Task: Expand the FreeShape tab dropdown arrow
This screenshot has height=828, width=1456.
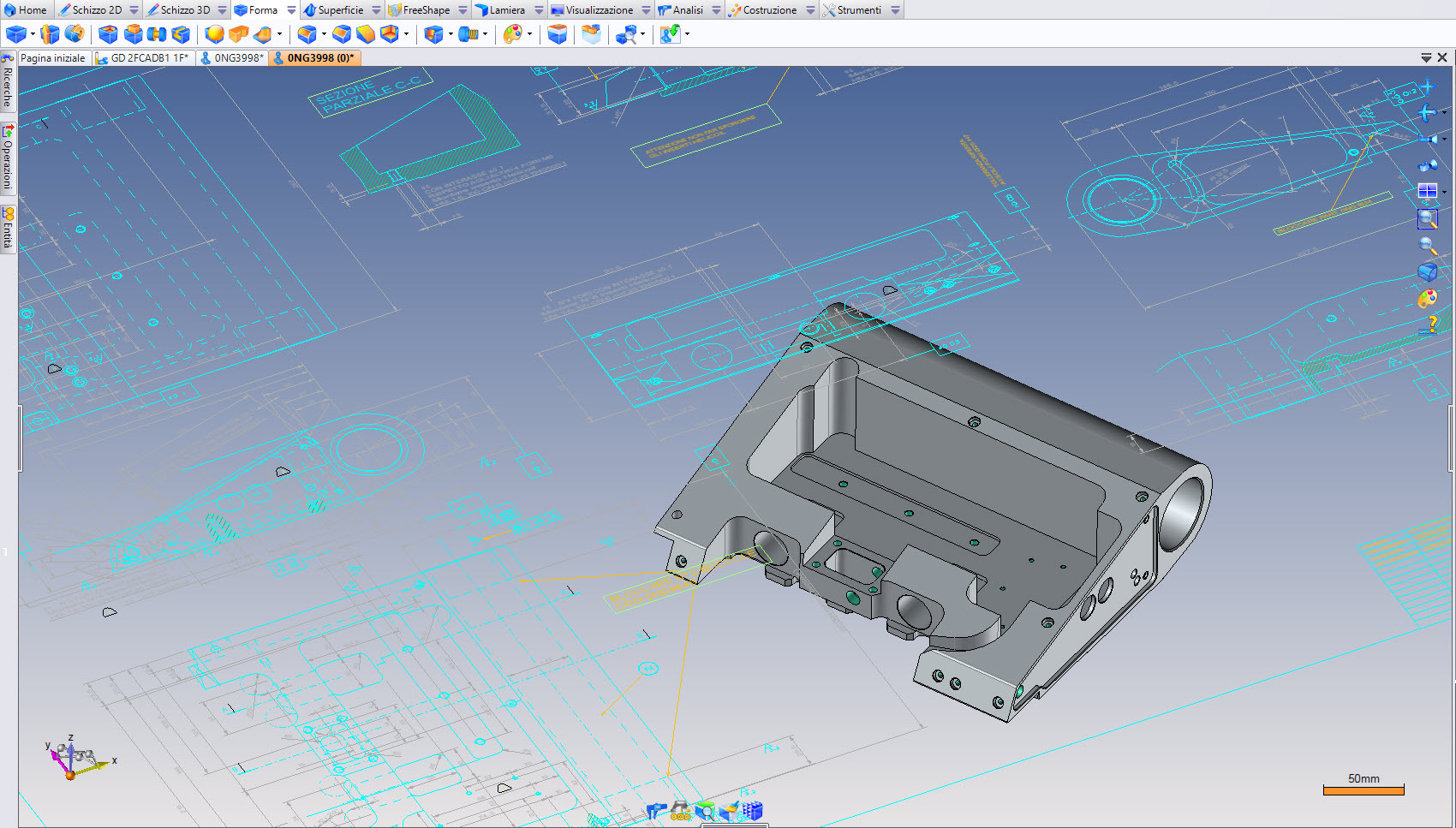Action: [462, 10]
